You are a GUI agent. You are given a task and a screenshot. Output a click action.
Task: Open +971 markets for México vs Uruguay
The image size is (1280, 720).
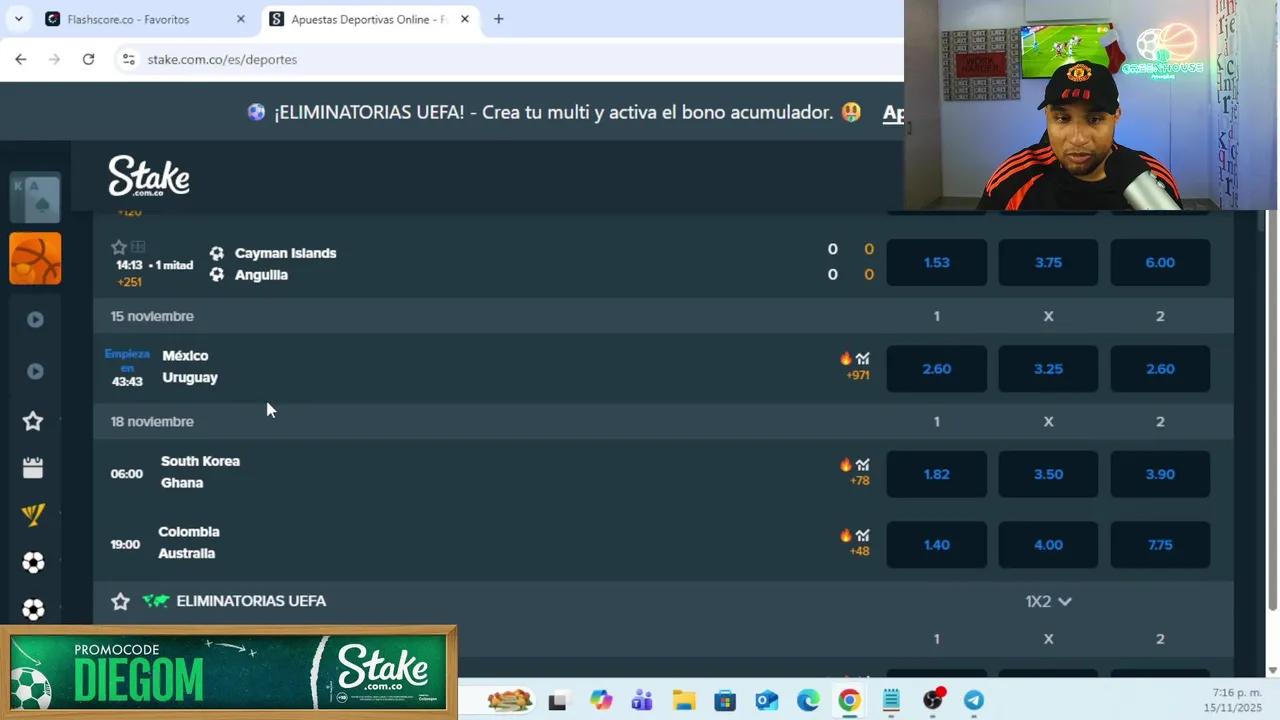click(x=858, y=376)
